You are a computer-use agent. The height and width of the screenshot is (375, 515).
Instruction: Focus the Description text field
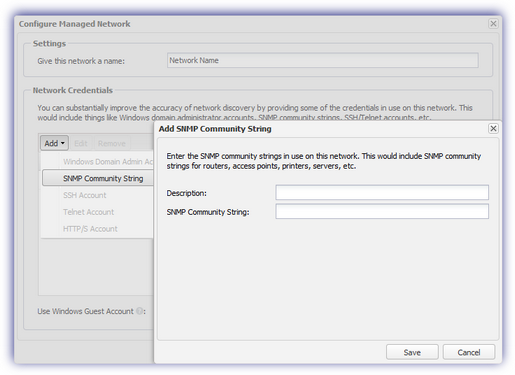pos(382,193)
